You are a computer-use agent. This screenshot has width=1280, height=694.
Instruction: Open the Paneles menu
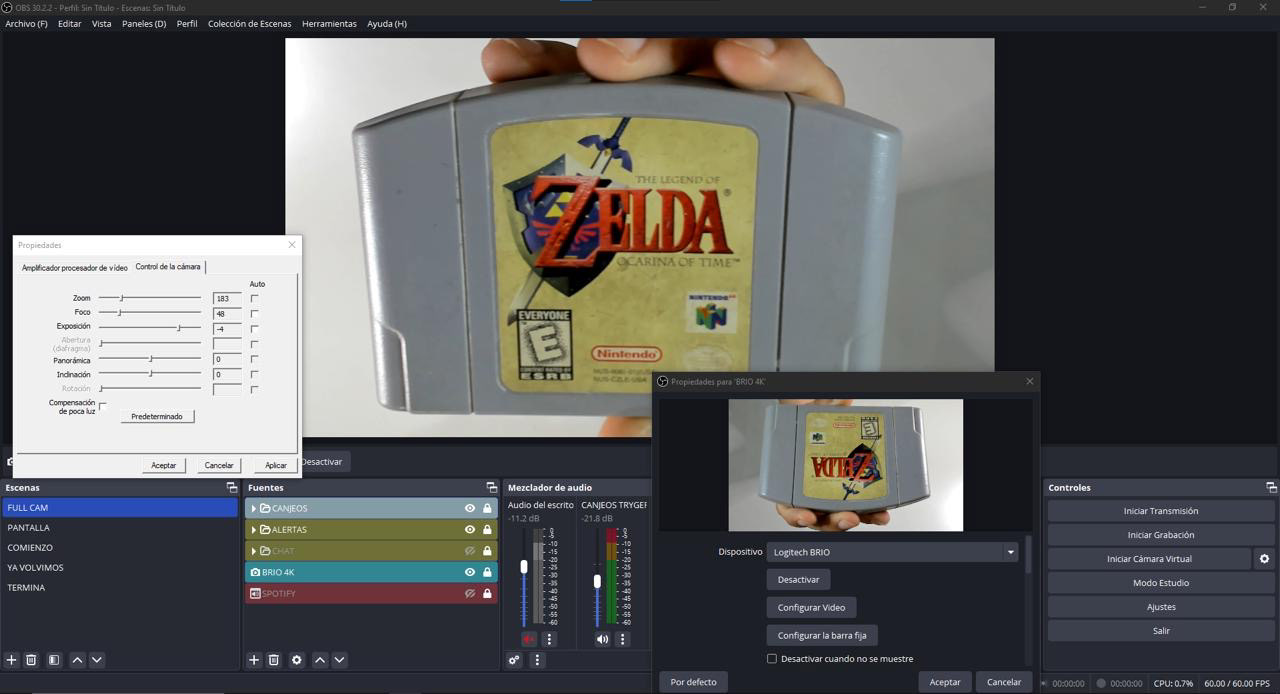point(144,23)
